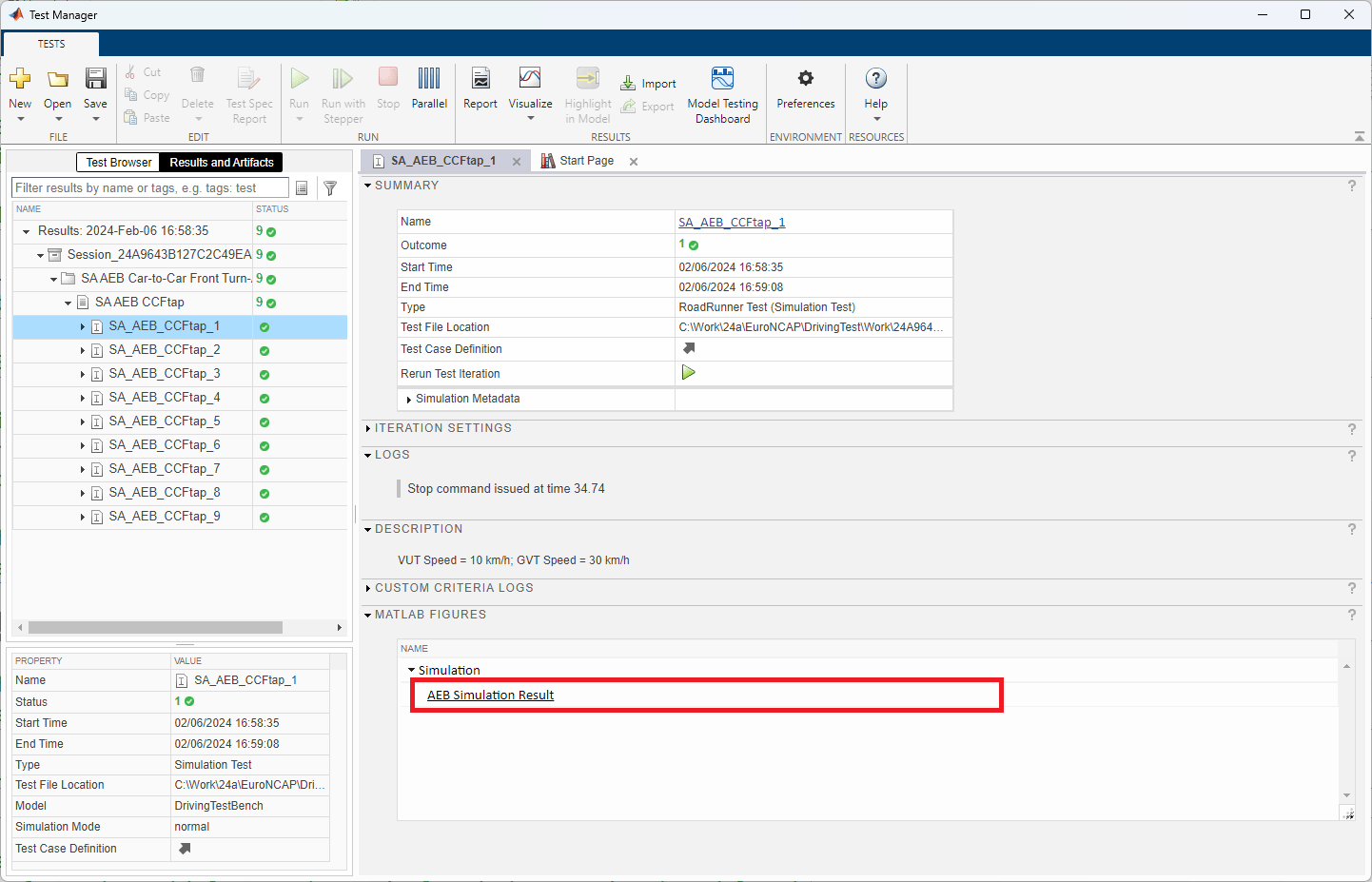The height and width of the screenshot is (882, 1372).
Task: Switch to the Start Page tab
Action: point(586,161)
